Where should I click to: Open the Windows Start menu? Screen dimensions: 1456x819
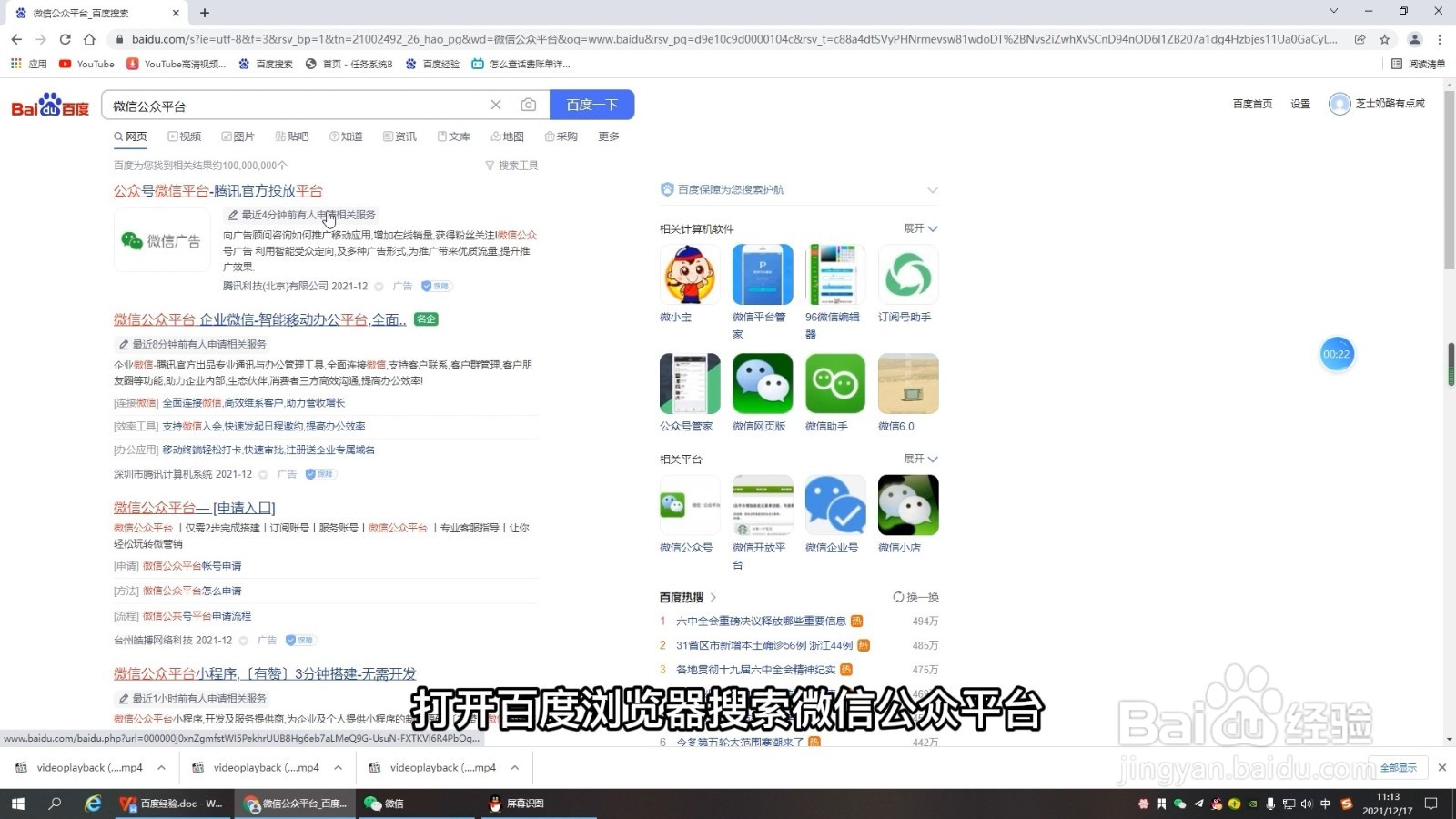(x=17, y=804)
